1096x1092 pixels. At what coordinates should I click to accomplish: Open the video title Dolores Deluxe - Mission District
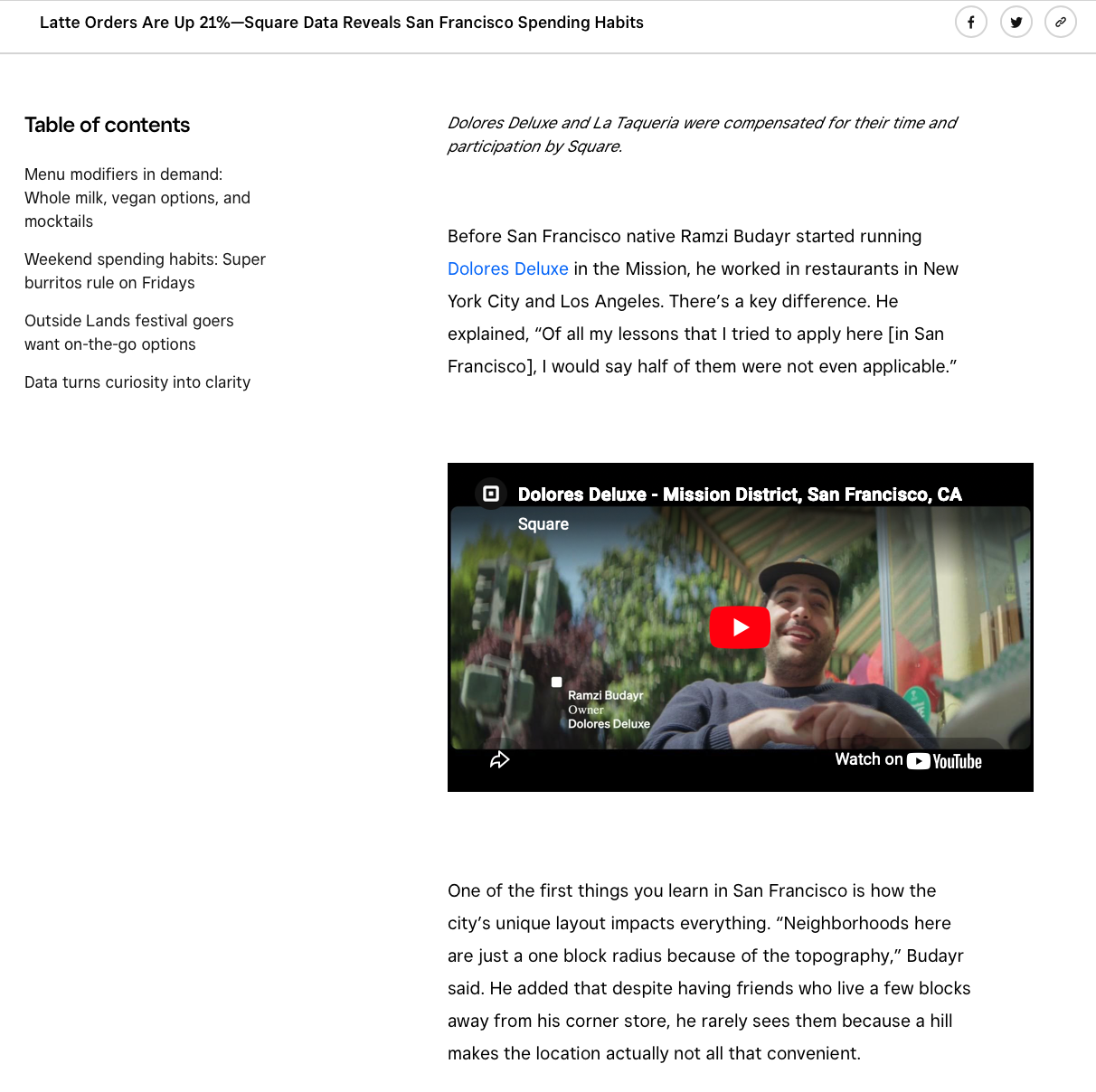coord(740,494)
